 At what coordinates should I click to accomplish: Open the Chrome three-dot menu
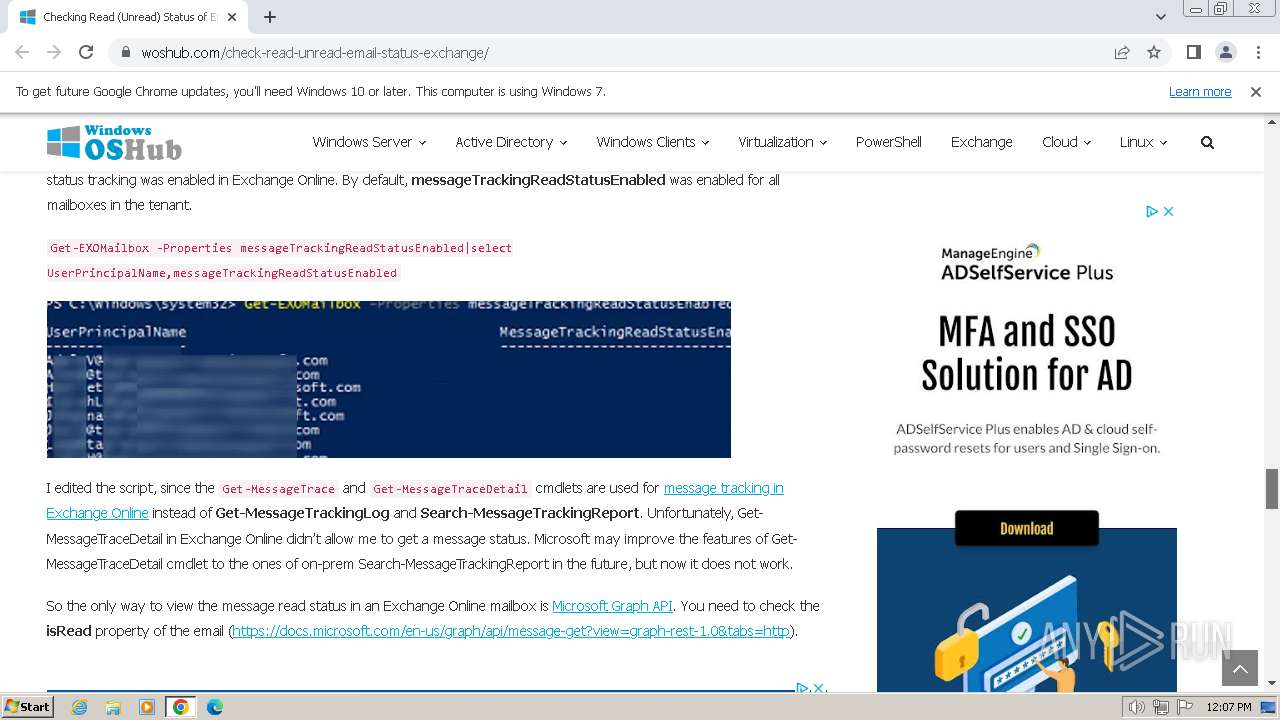1257,52
